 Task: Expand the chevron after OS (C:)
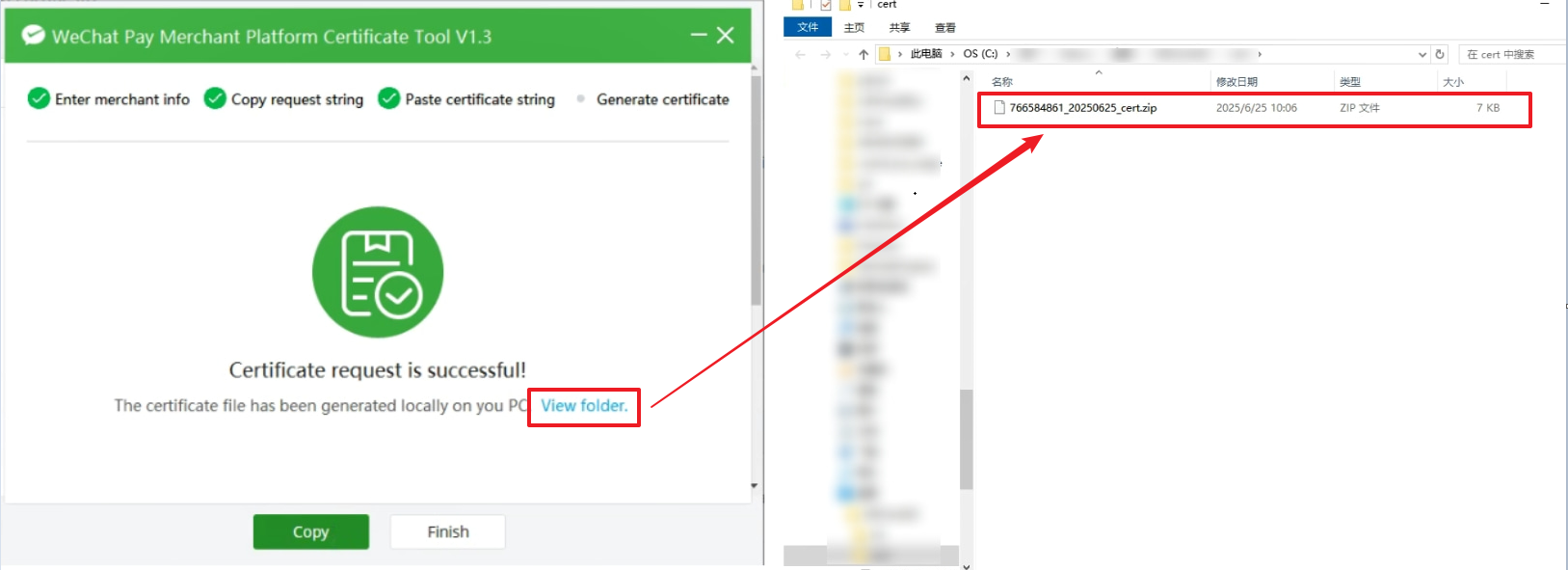pyautogui.click(x=1008, y=54)
